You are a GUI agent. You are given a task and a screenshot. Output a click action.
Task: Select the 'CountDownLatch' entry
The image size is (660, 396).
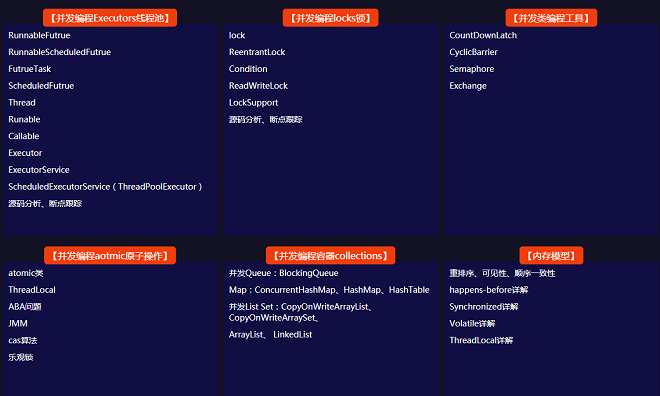(483, 35)
